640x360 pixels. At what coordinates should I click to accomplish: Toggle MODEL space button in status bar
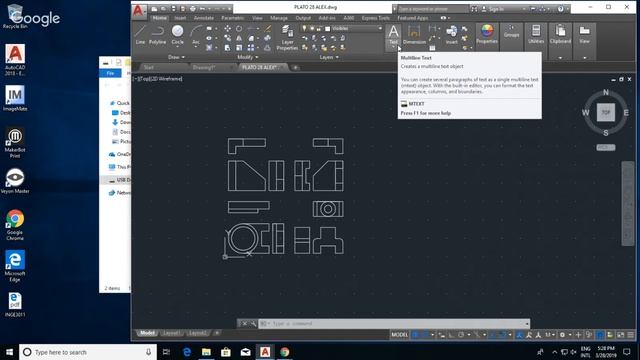[400, 335]
